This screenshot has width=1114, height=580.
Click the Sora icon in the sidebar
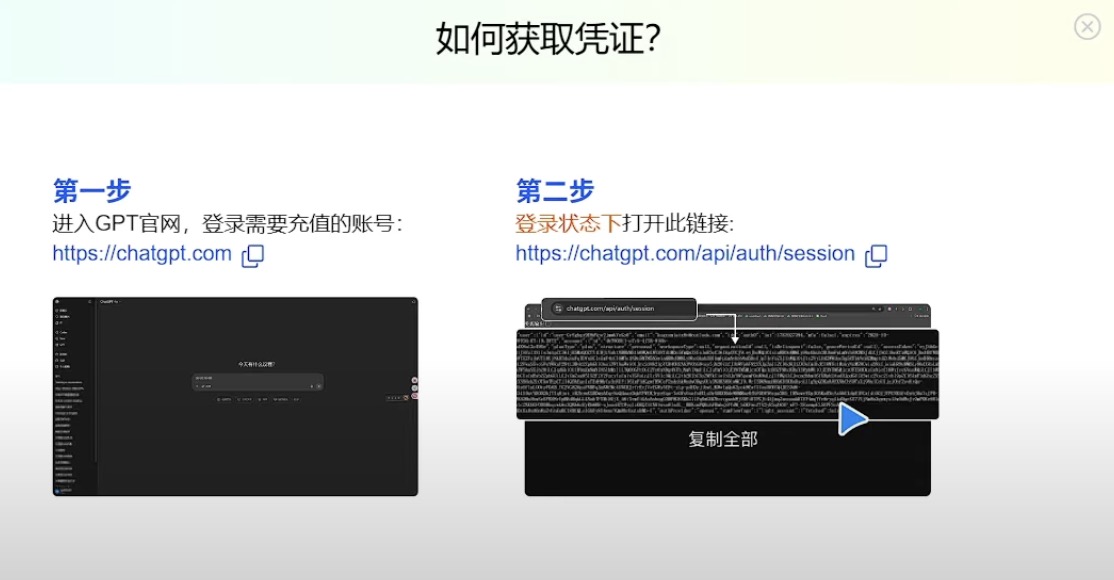55,340
